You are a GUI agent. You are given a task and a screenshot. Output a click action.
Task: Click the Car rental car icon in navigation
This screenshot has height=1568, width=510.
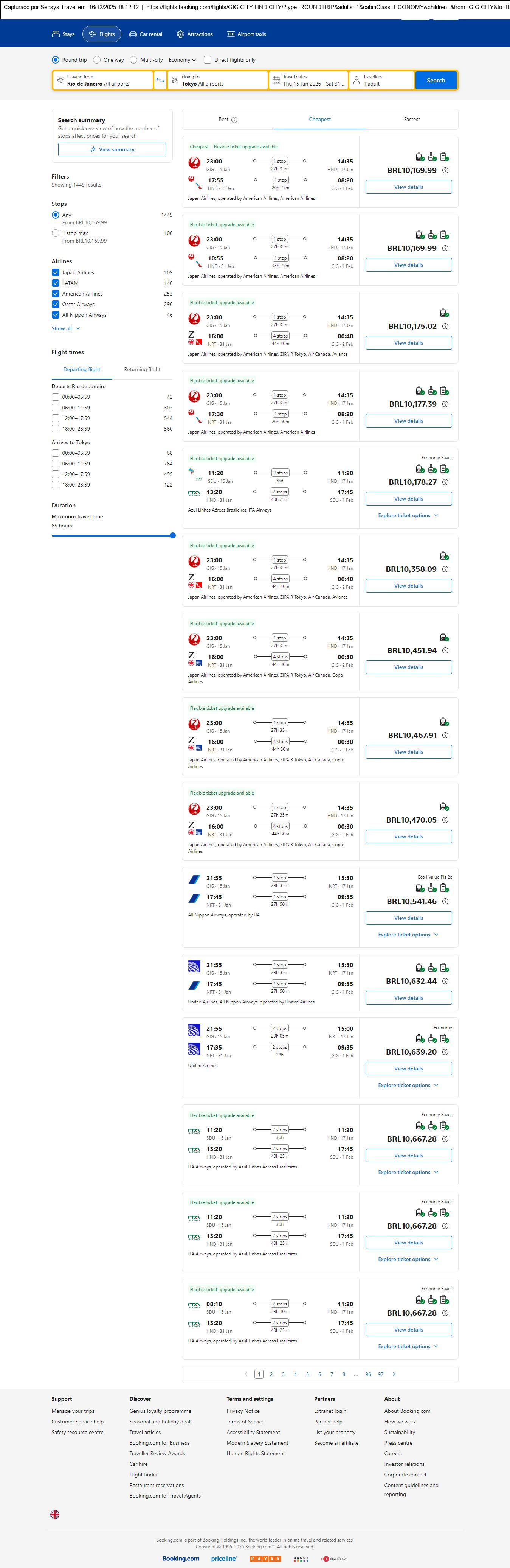click(x=133, y=34)
